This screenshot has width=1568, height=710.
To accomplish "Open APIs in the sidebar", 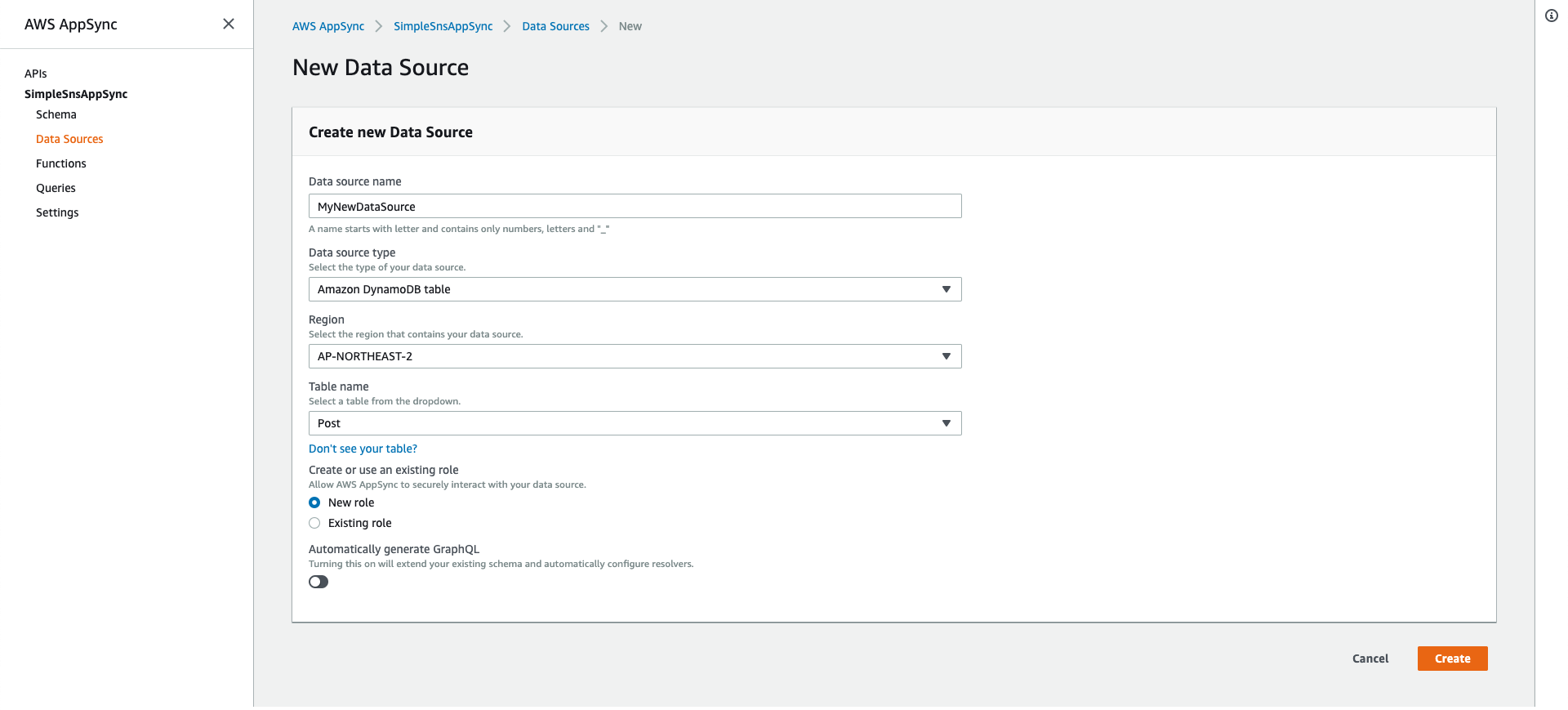I will (x=36, y=74).
